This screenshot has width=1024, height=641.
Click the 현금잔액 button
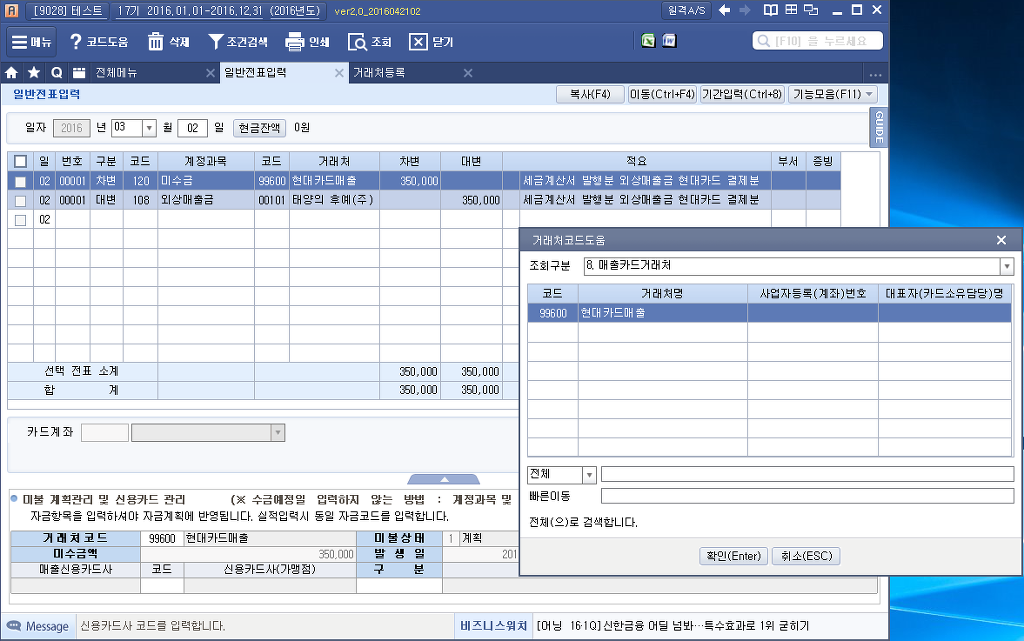[259, 128]
